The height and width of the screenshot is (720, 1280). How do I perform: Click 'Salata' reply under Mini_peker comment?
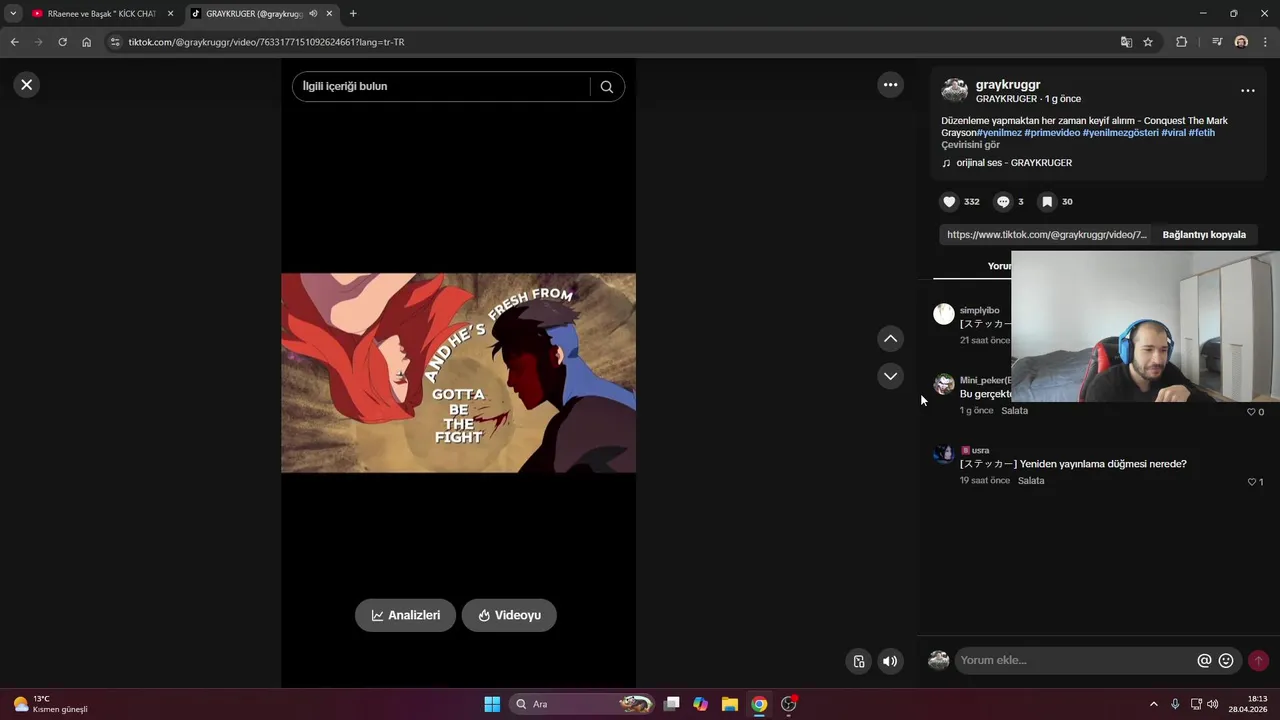pyautogui.click(x=1014, y=411)
